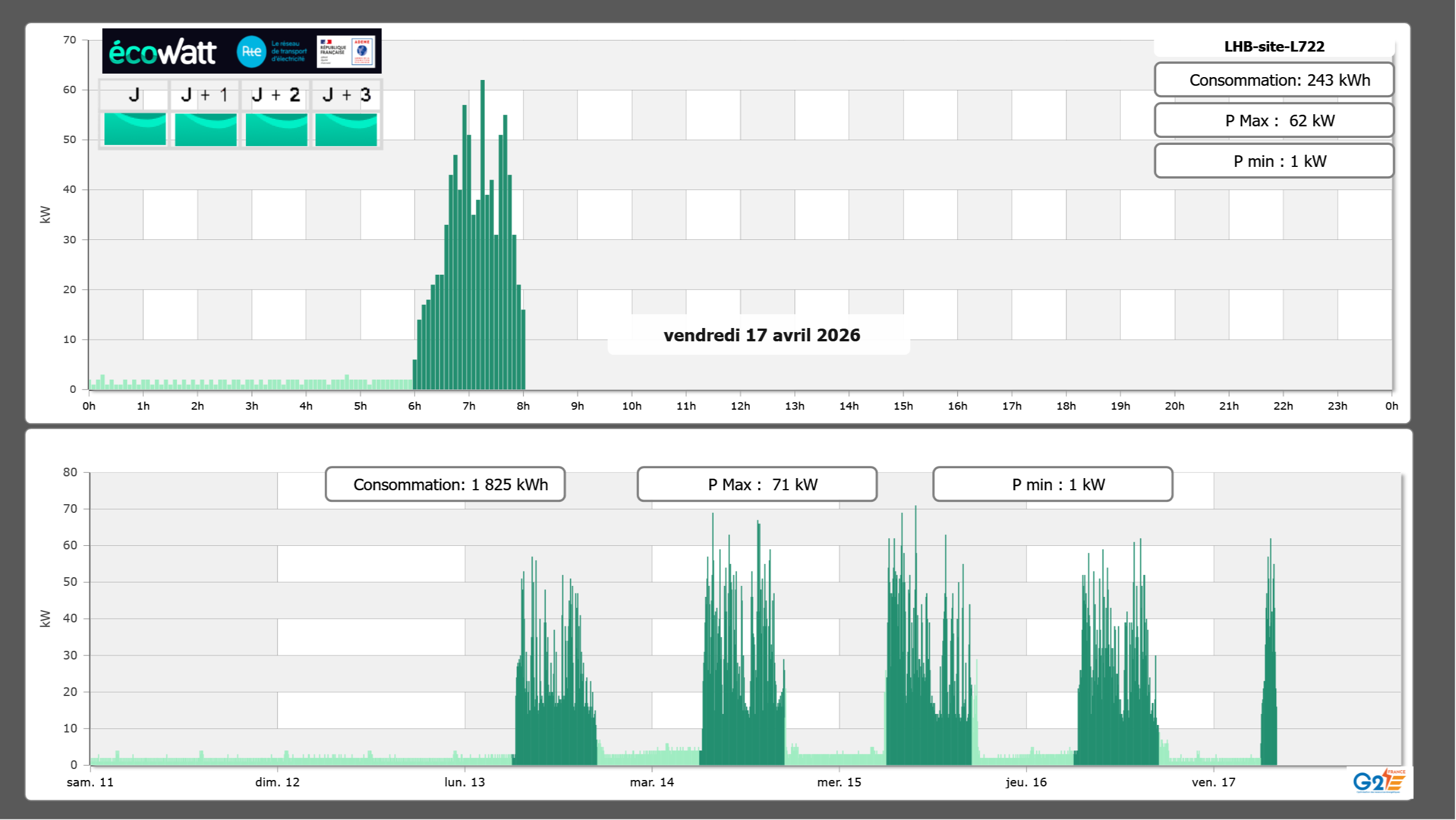Screen dimensions: 1456x820
Task: Click the P Max 62 kW box
Action: tap(1274, 121)
